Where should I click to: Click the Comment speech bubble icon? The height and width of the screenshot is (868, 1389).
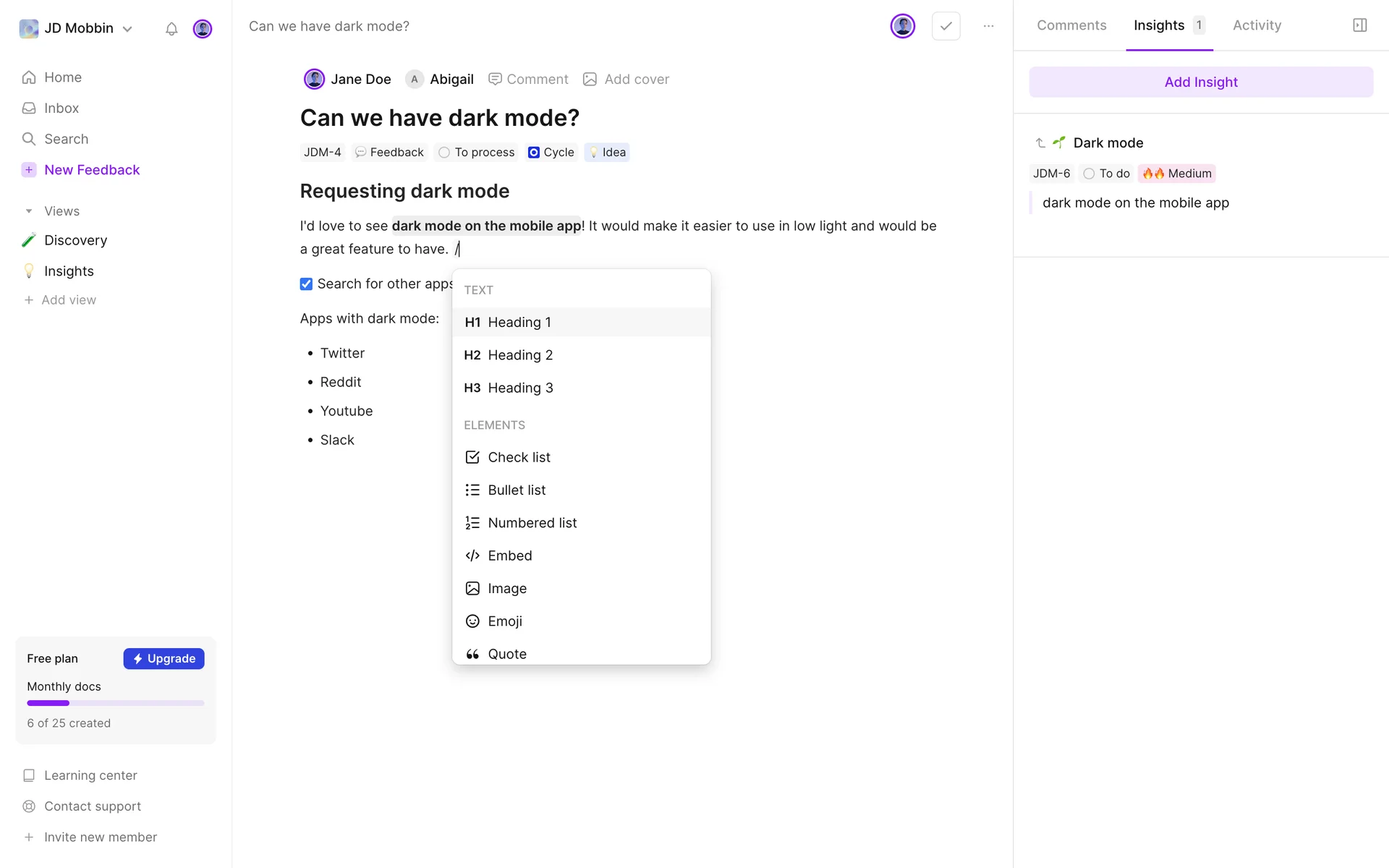click(495, 80)
